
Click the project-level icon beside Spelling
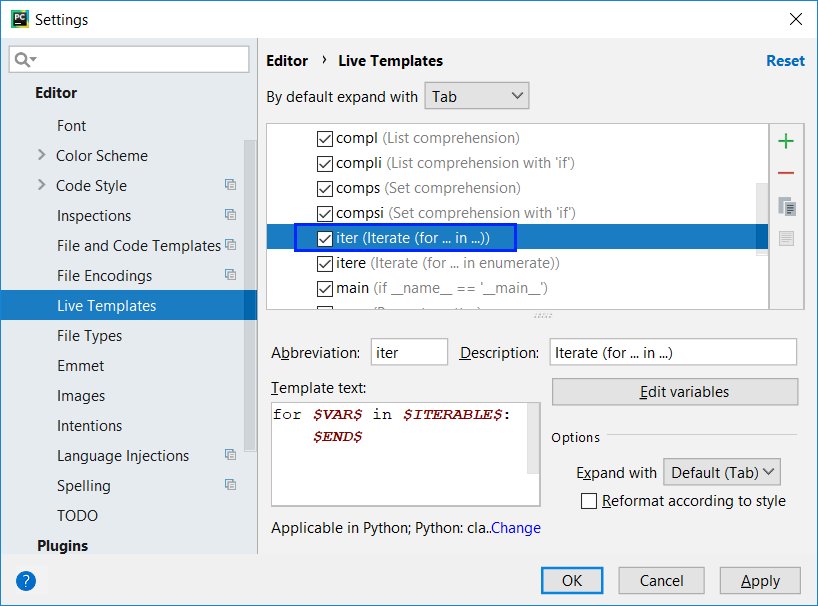point(230,485)
